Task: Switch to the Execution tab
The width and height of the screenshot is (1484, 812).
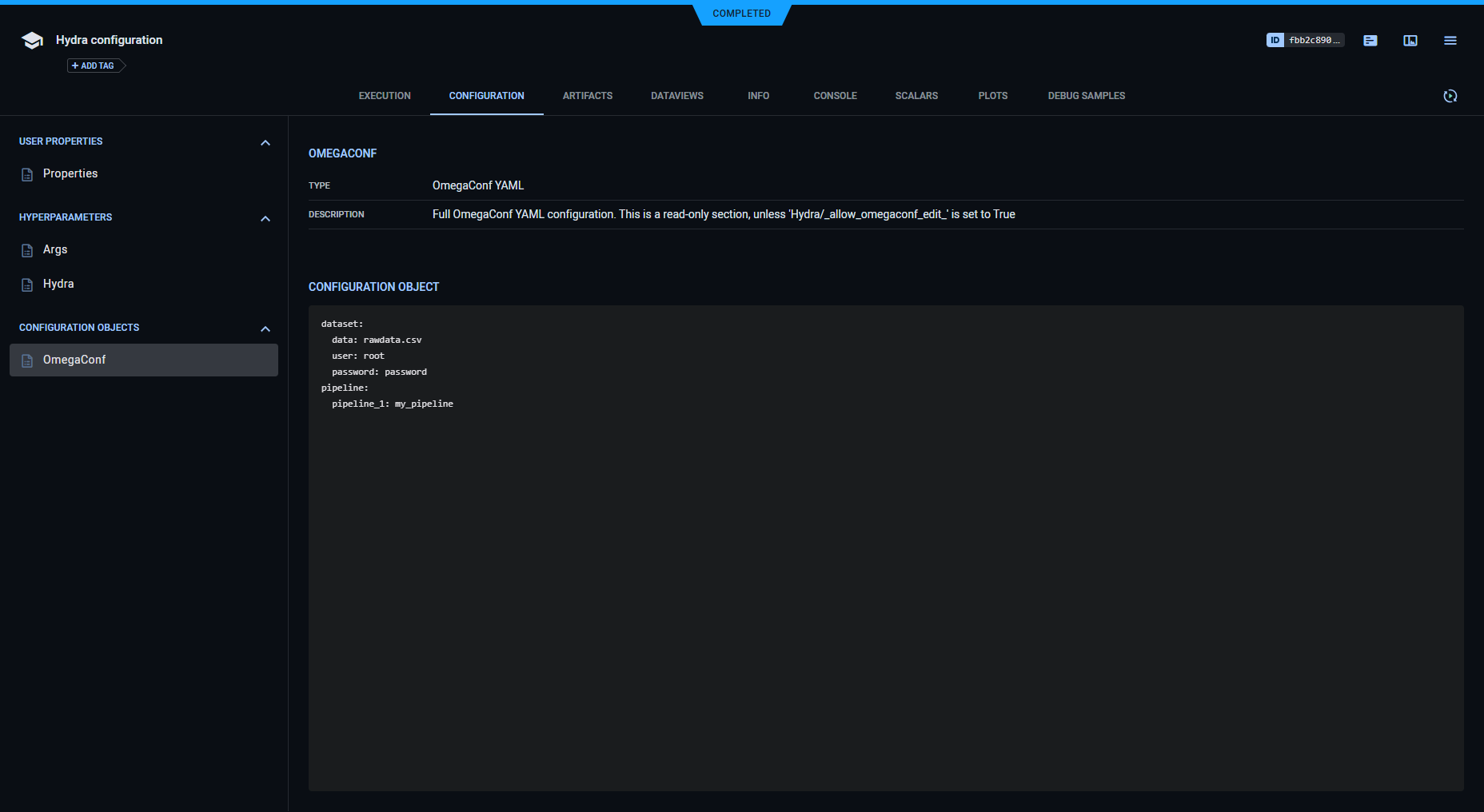Action: click(x=385, y=96)
